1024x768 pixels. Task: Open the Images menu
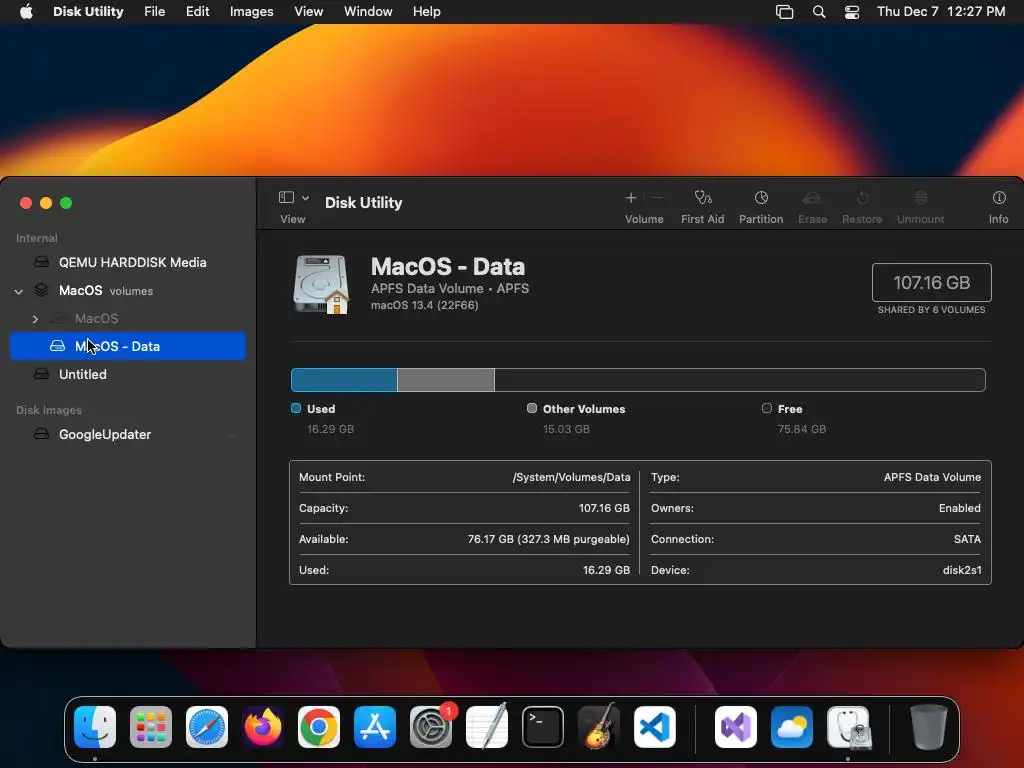(x=251, y=12)
